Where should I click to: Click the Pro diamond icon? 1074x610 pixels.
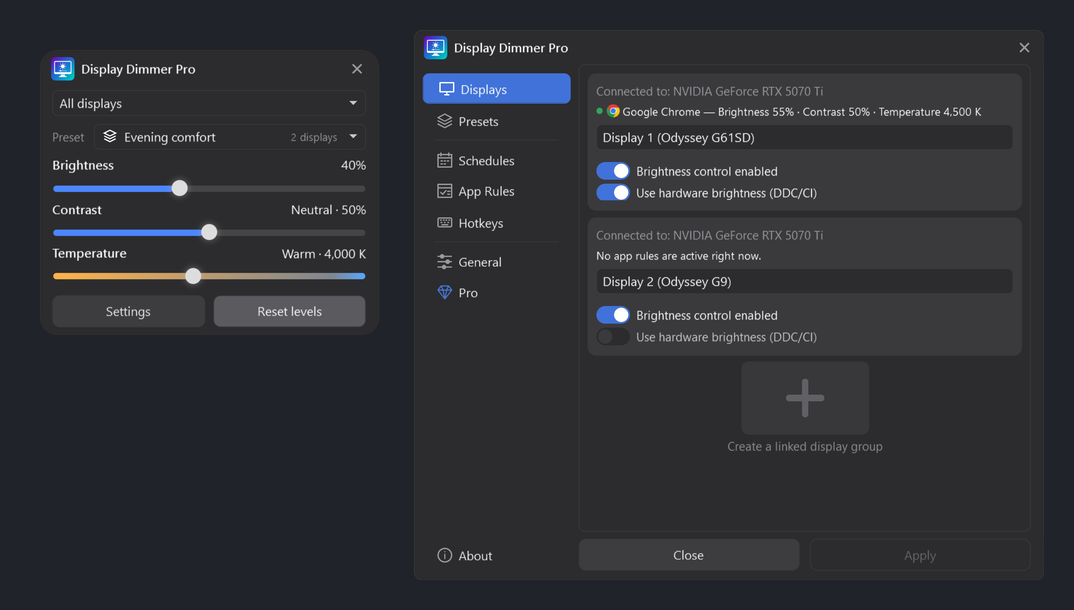(445, 292)
